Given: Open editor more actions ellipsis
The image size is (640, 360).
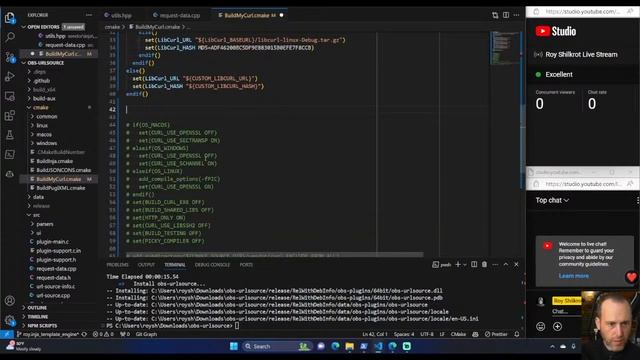Looking at the screenshot, I should click(516, 15).
